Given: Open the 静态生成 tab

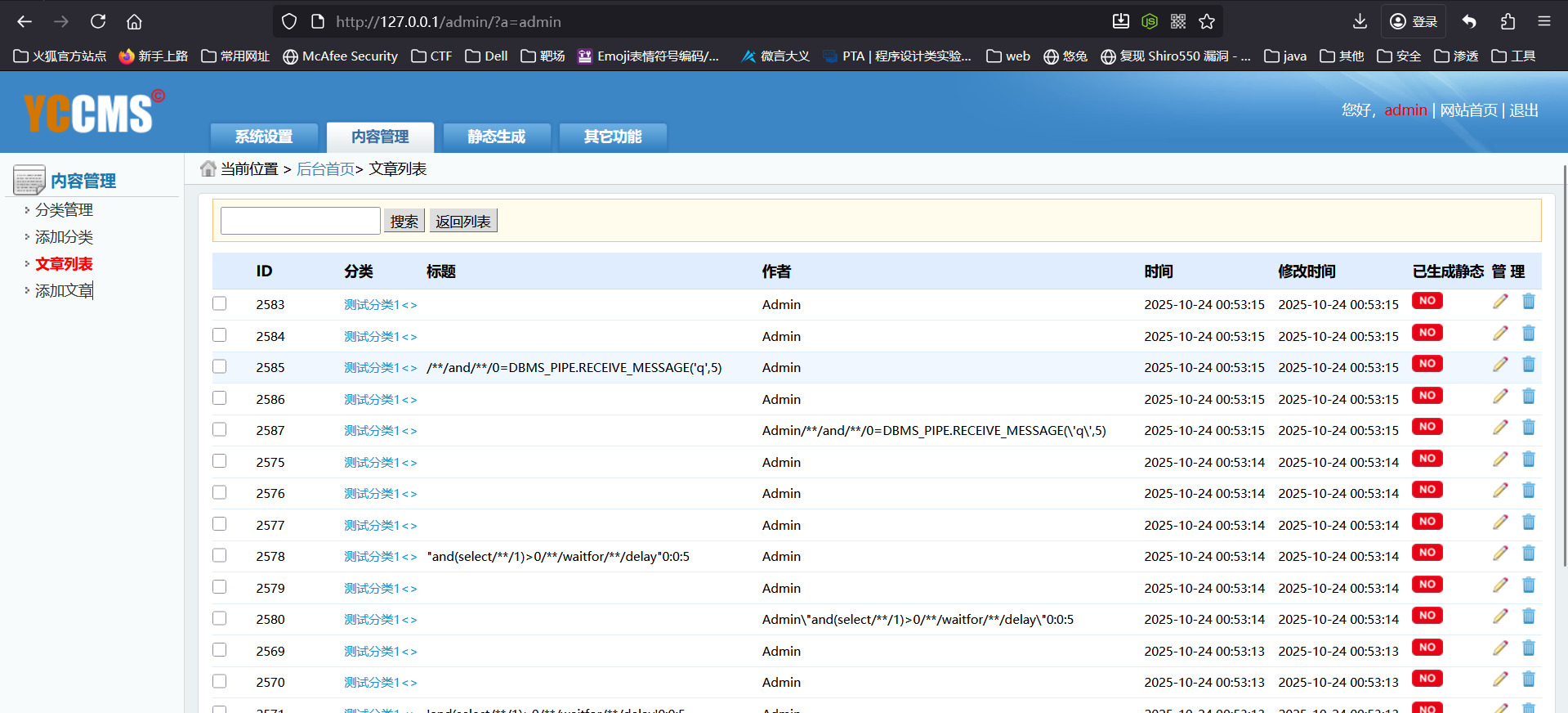Looking at the screenshot, I should pos(496,137).
